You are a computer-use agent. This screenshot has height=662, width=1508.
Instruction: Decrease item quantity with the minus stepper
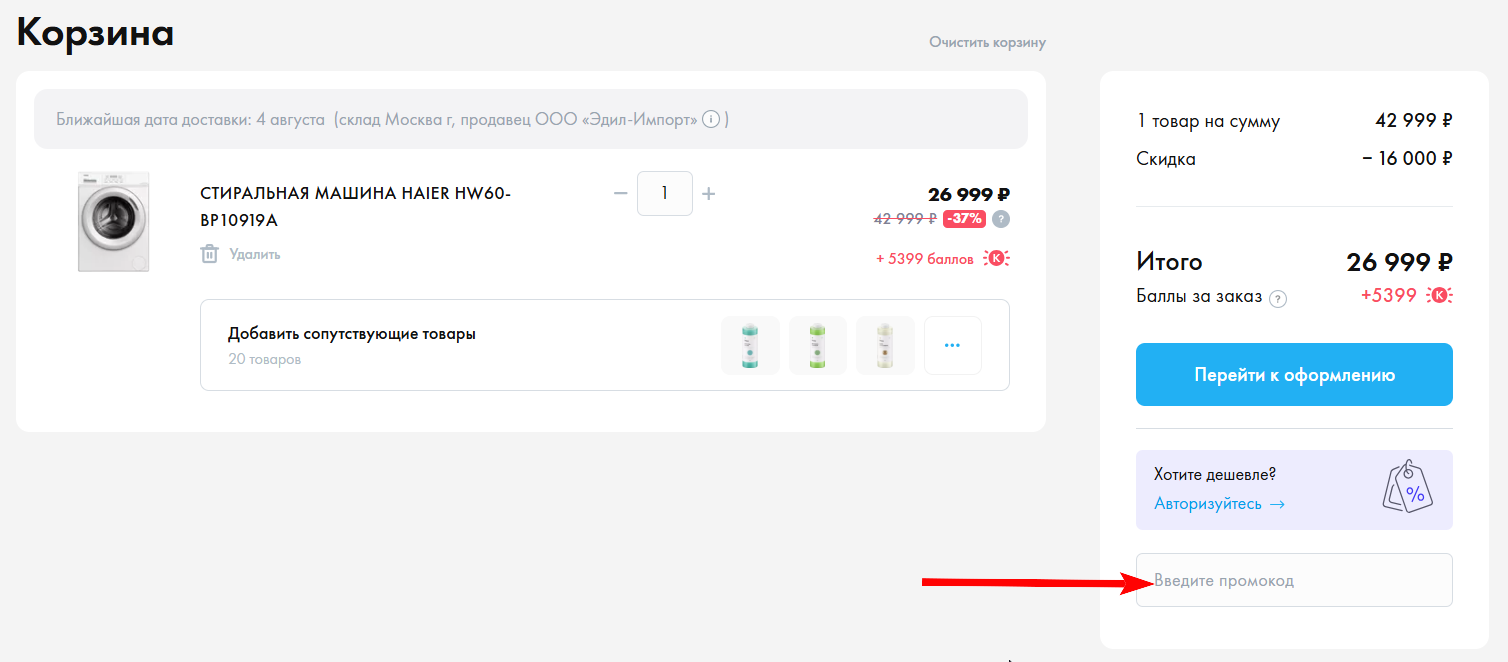[620, 193]
